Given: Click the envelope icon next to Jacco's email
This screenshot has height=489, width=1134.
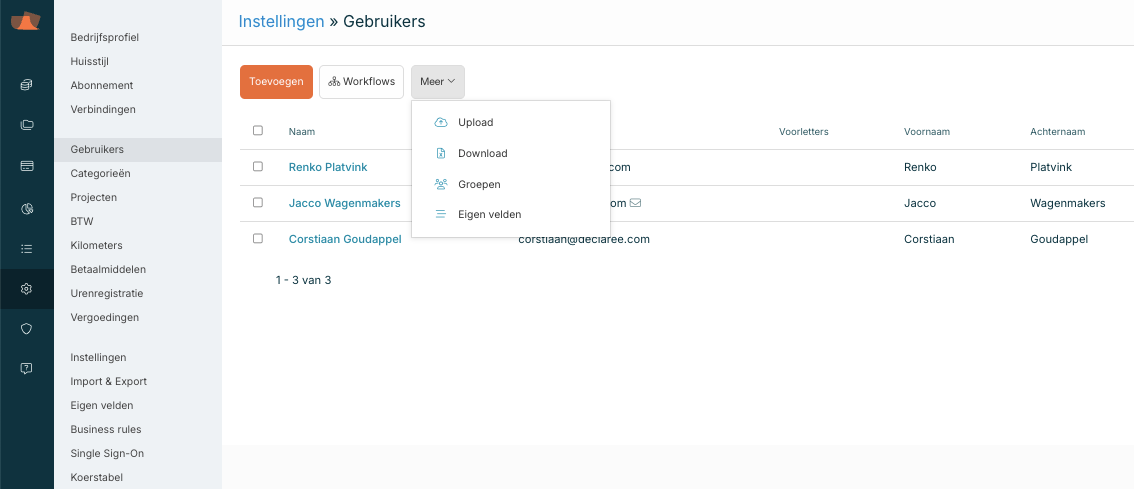Looking at the screenshot, I should (635, 203).
